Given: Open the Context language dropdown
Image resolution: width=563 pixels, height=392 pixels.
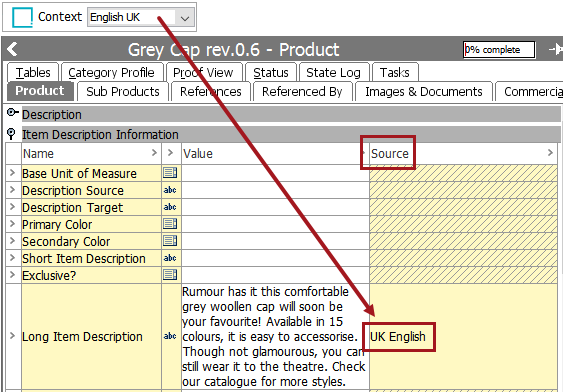Looking at the screenshot, I should pos(185,18).
